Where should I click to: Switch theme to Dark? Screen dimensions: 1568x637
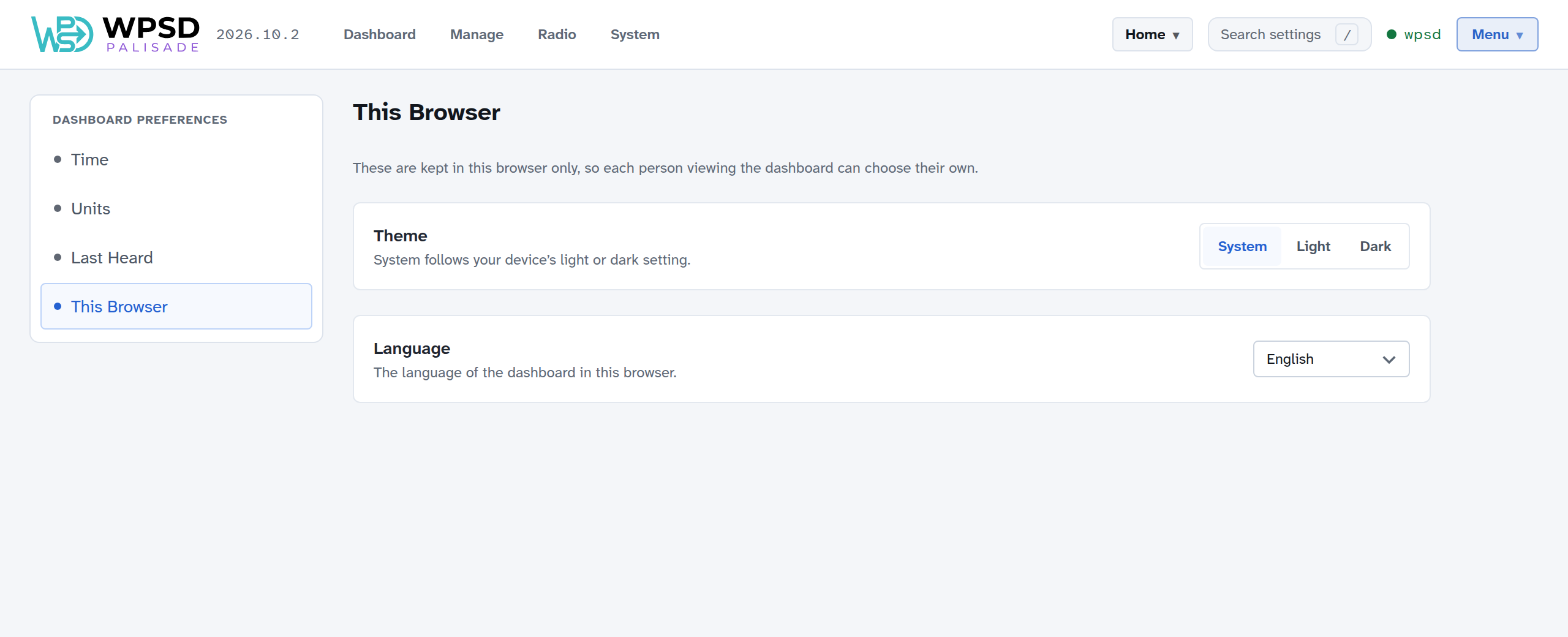coord(1375,246)
